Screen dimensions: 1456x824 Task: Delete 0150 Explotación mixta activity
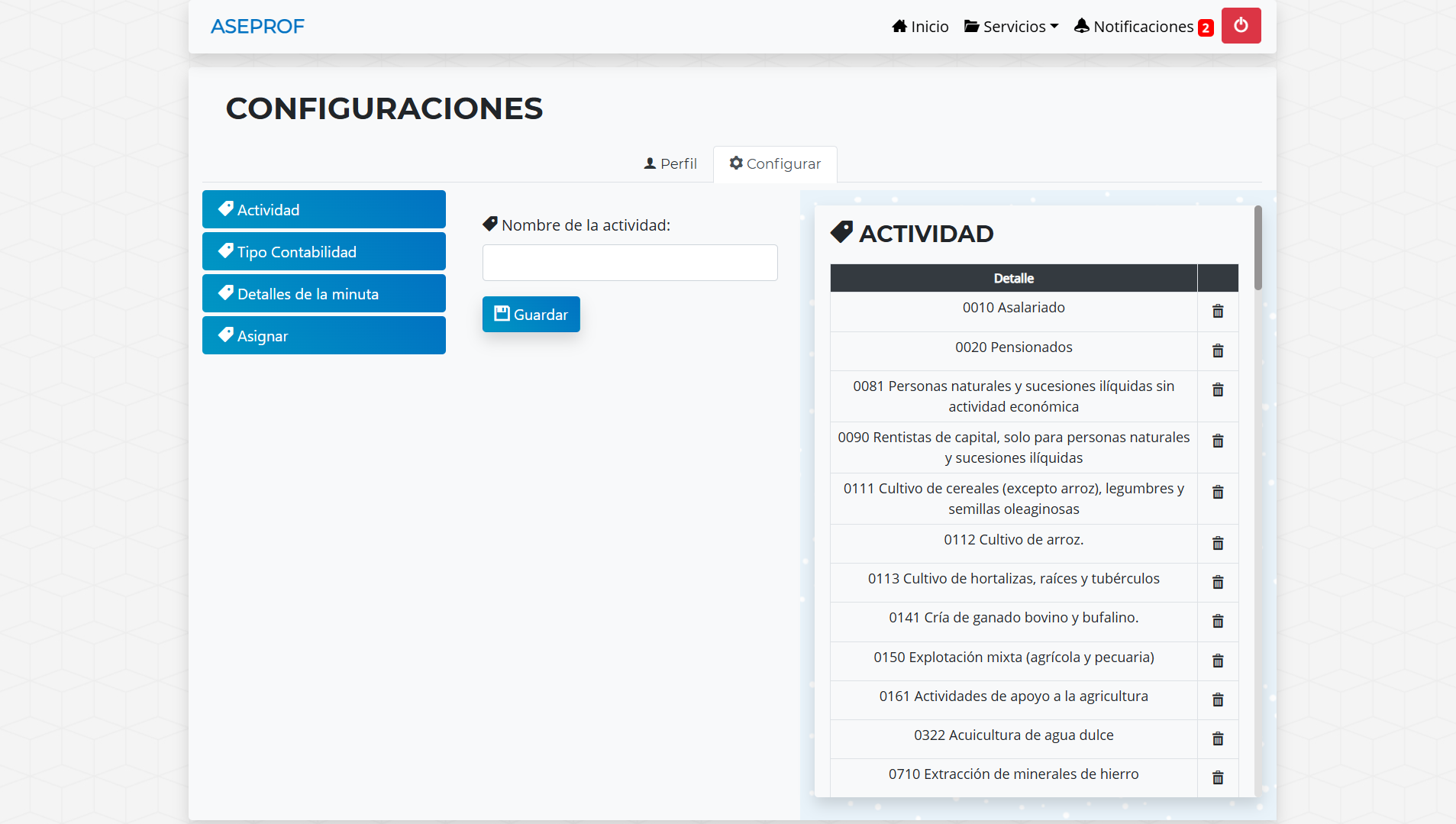[1218, 661]
